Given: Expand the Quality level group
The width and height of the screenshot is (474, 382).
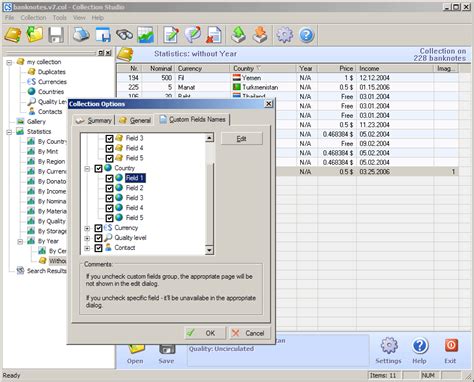Looking at the screenshot, I should click(x=87, y=239).
